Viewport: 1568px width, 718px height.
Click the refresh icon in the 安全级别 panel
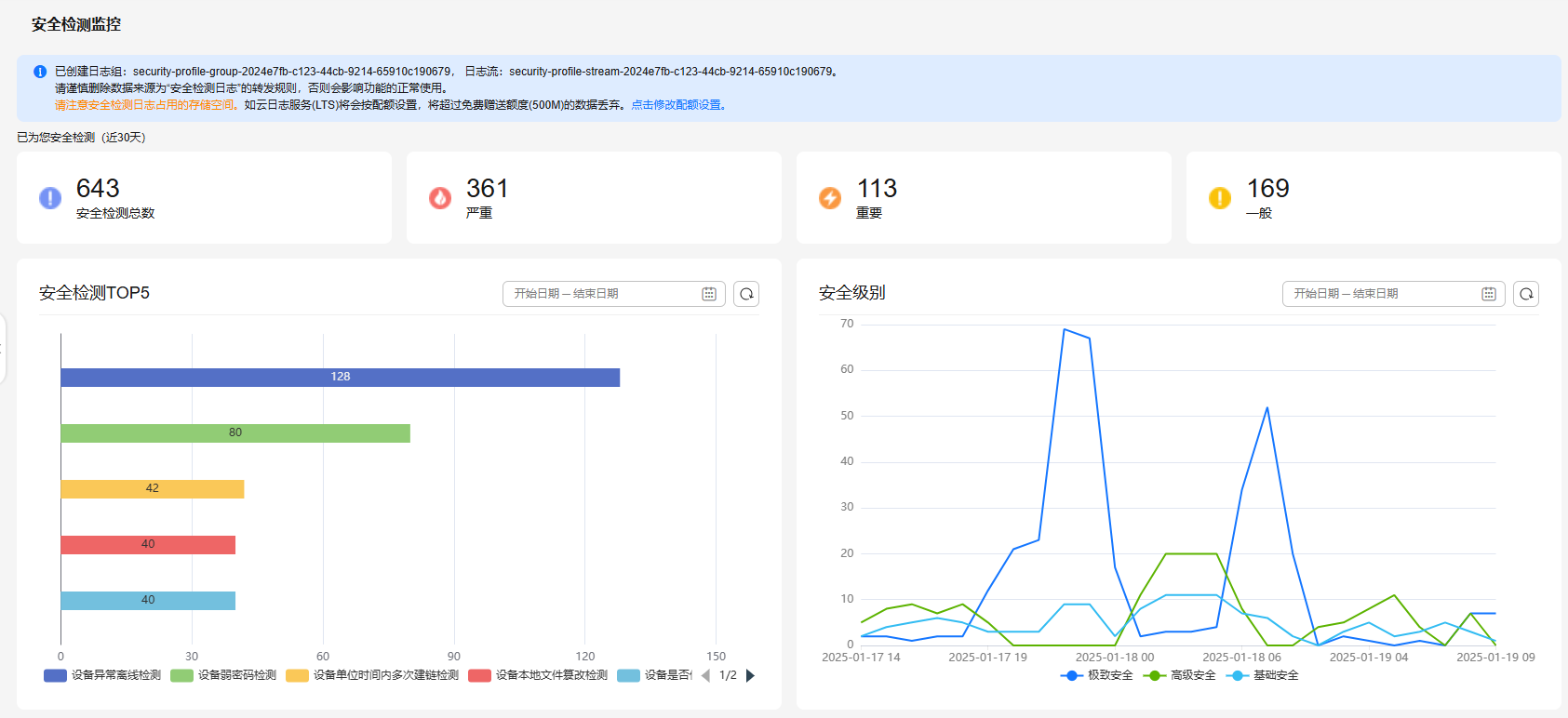click(x=1526, y=294)
